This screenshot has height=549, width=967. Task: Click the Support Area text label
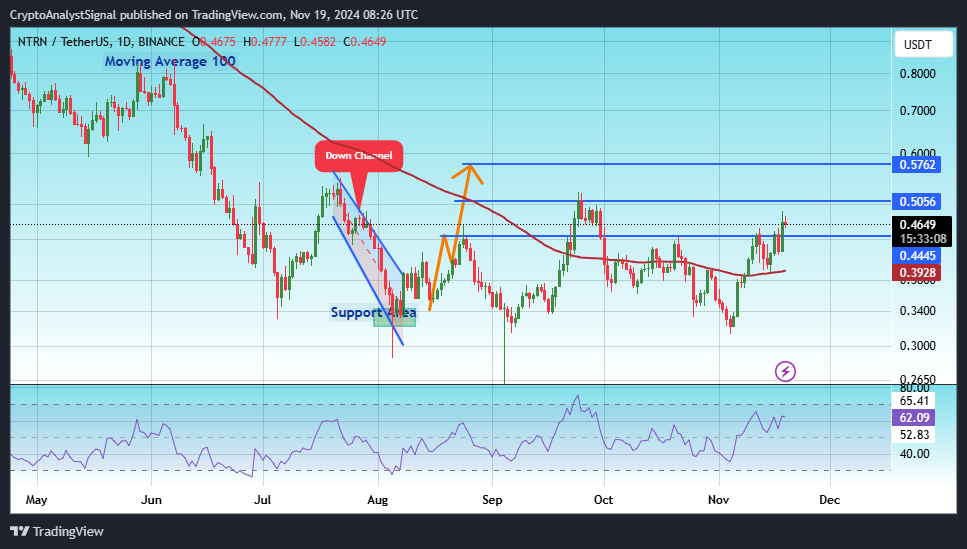(x=374, y=312)
